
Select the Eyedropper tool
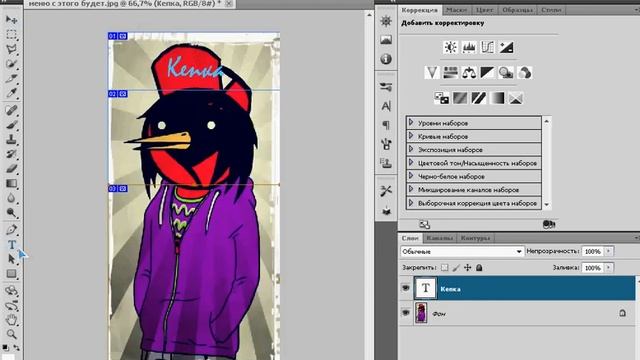pyautogui.click(x=11, y=93)
